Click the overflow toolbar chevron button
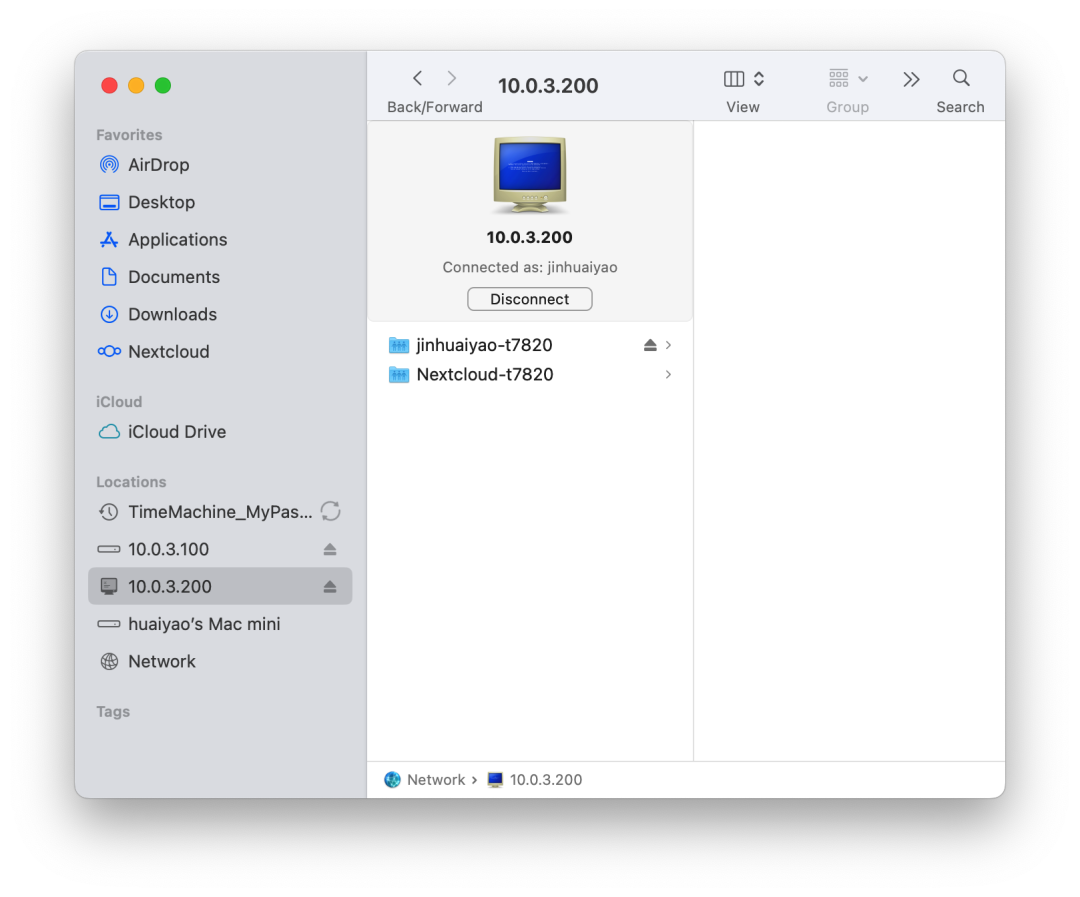 point(911,77)
